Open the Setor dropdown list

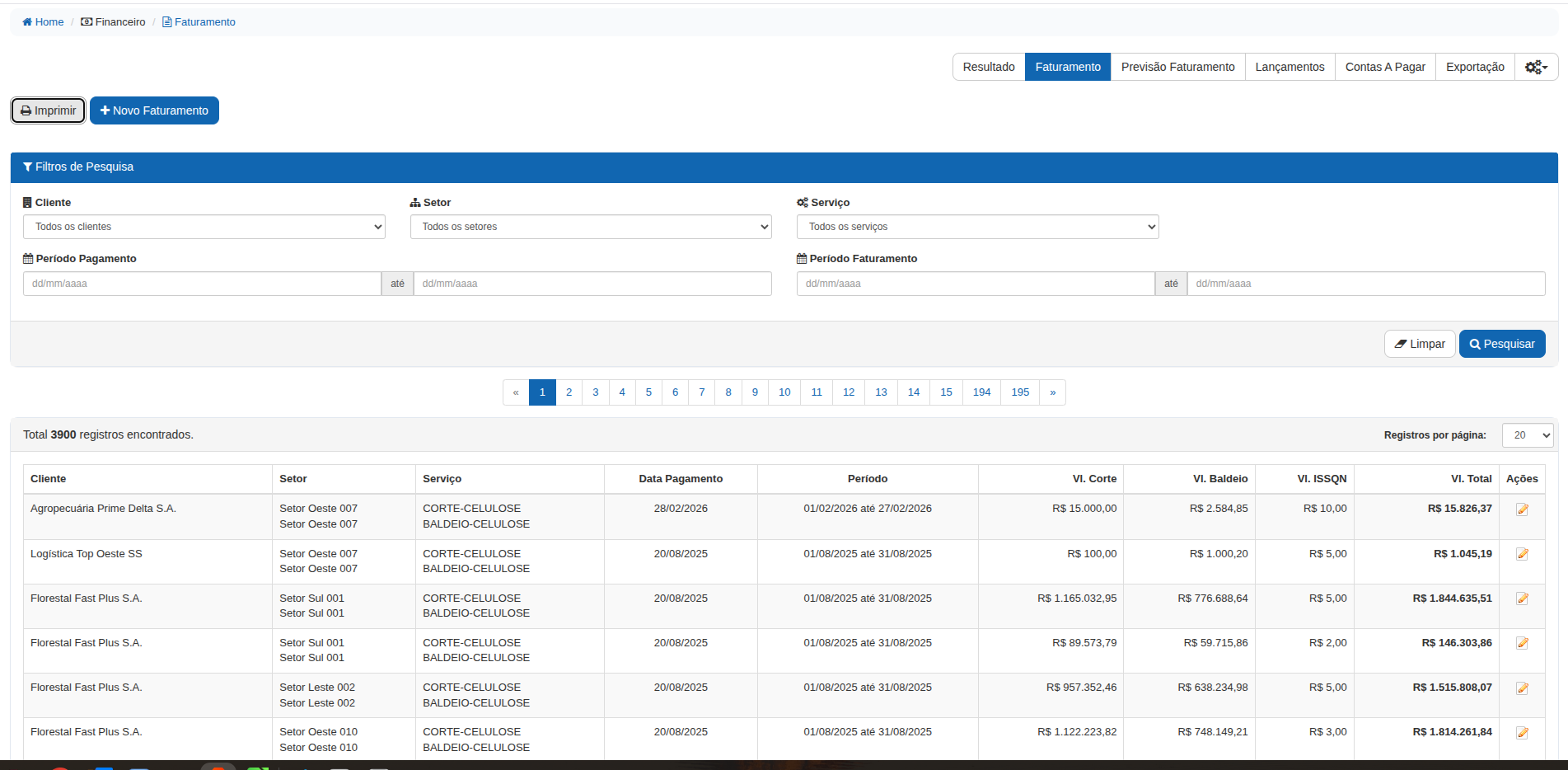590,227
